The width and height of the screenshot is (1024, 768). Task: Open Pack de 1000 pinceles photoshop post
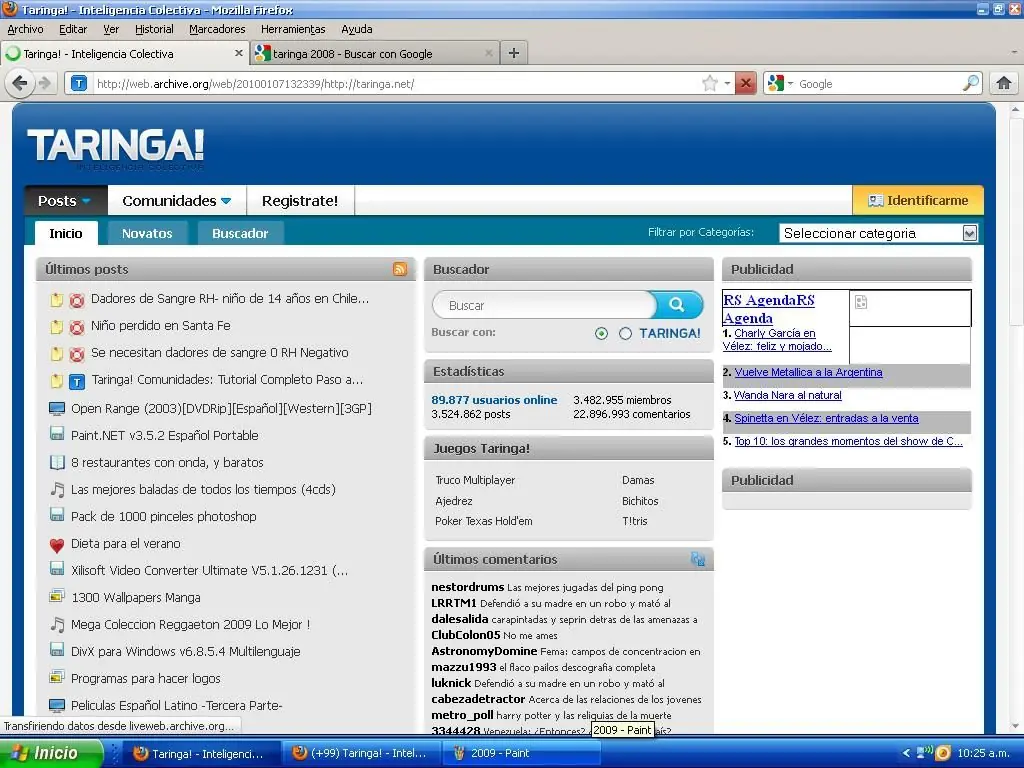[x=163, y=517]
